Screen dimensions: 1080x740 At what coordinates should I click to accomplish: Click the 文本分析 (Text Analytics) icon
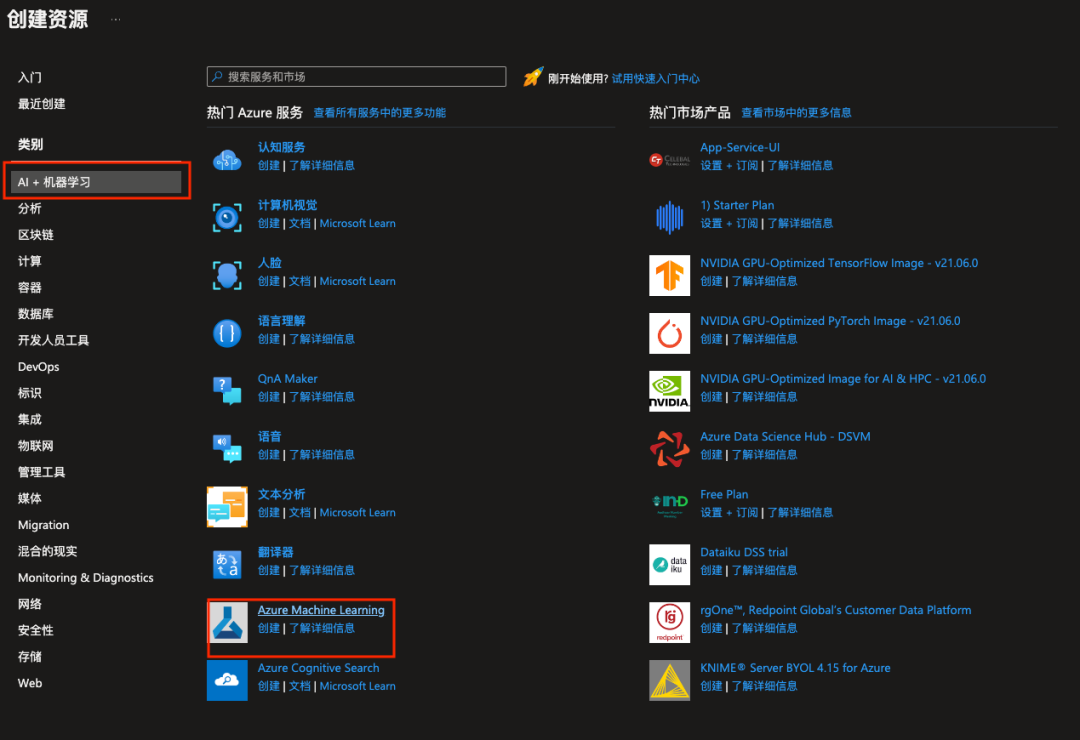click(x=227, y=506)
